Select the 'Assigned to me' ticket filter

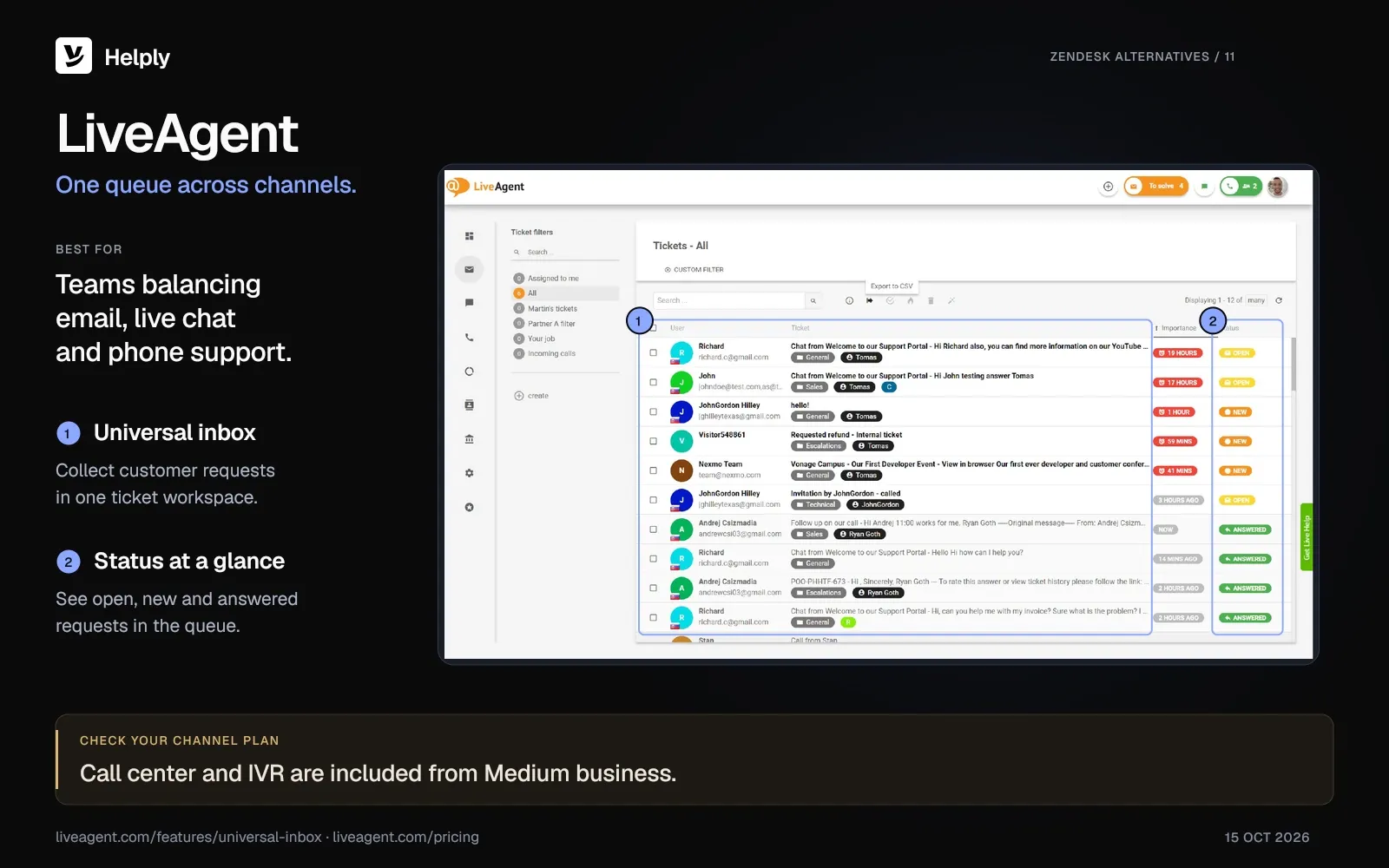[565, 279]
